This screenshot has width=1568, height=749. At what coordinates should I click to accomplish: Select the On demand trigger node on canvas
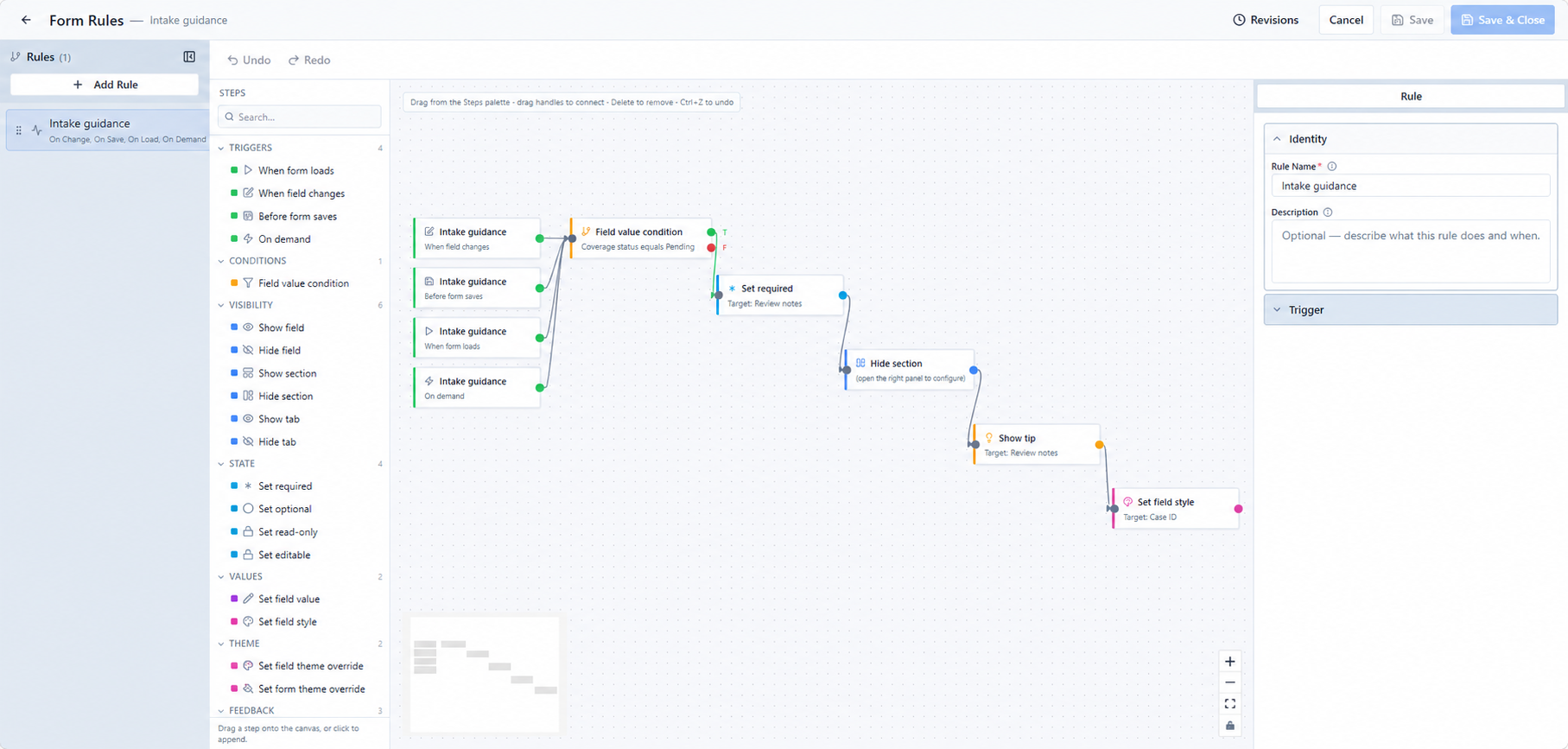[477, 388]
